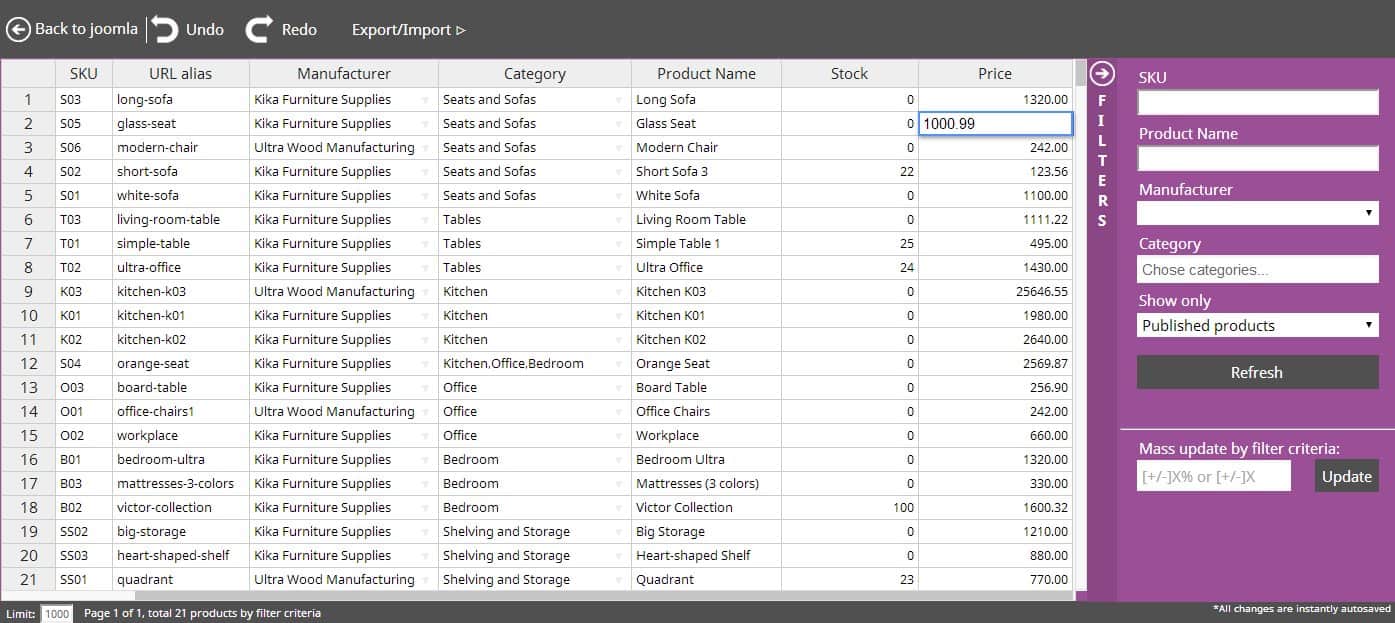Click the mass update percentage field
This screenshot has height=623, width=1395.
(1213, 476)
